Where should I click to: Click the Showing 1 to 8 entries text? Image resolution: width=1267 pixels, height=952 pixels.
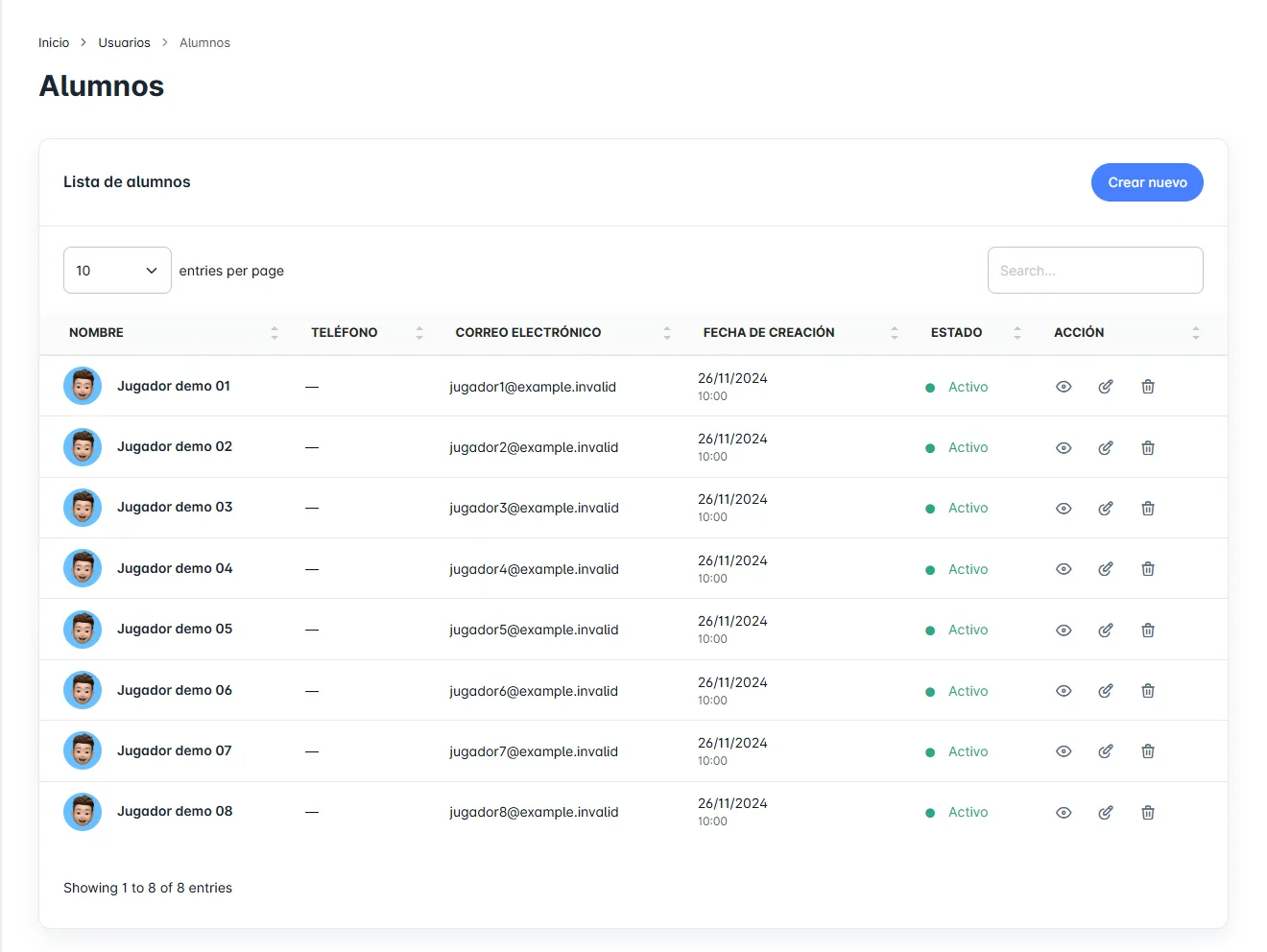(x=148, y=888)
